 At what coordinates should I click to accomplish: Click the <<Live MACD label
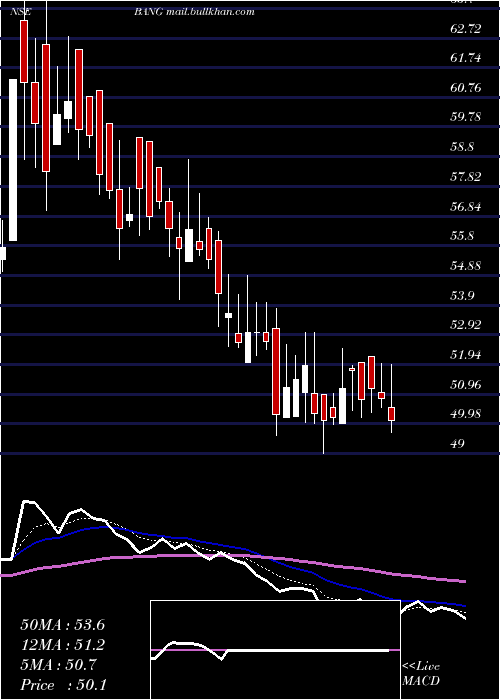point(421,674)
